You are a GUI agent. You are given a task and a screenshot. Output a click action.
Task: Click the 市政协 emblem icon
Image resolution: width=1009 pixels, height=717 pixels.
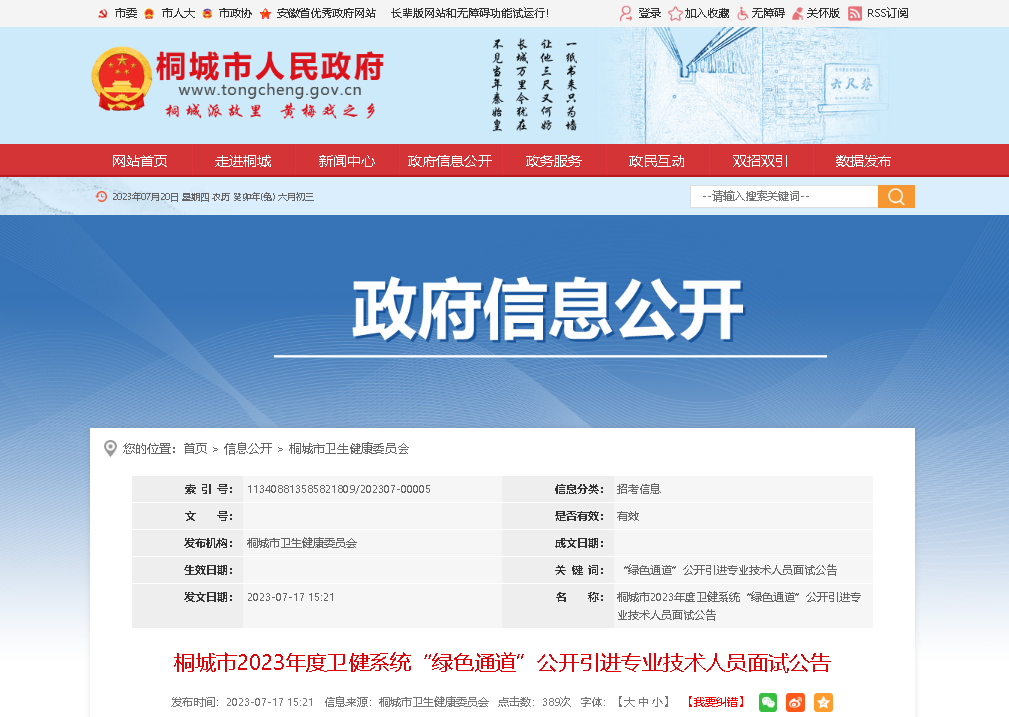tap(207, 14)
